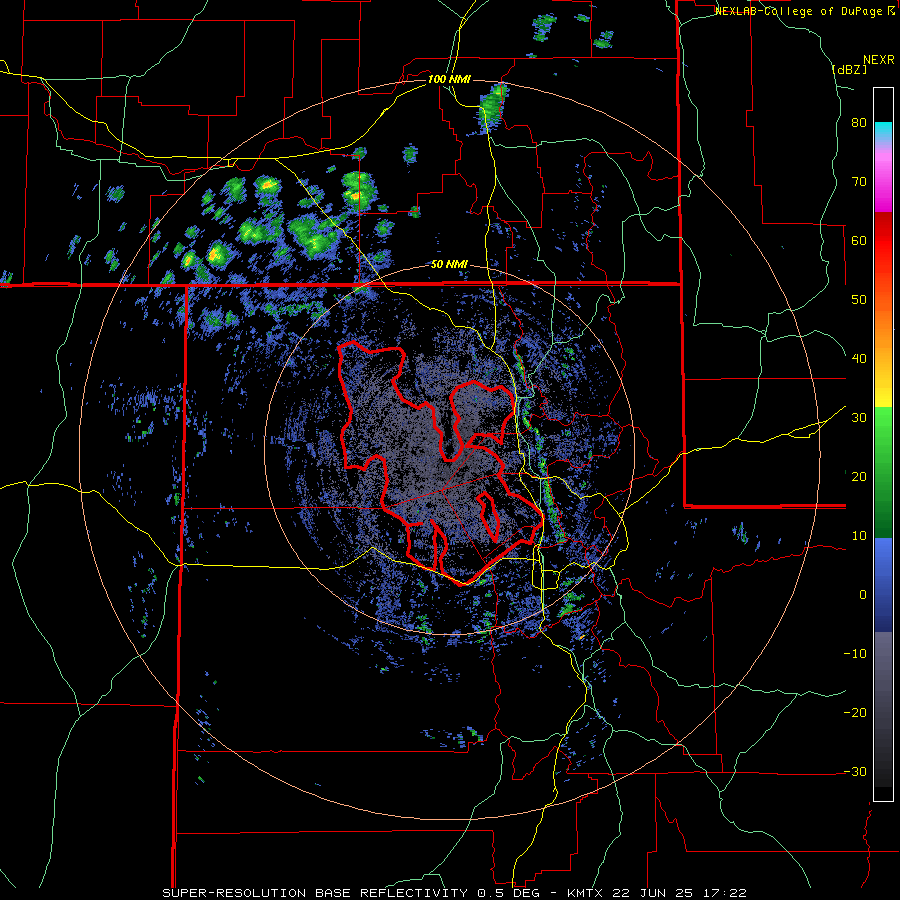Click the 50 value on the dBZ scale
Screen dimensions: 900x900
pyautogui.click(x=859, y=300)
